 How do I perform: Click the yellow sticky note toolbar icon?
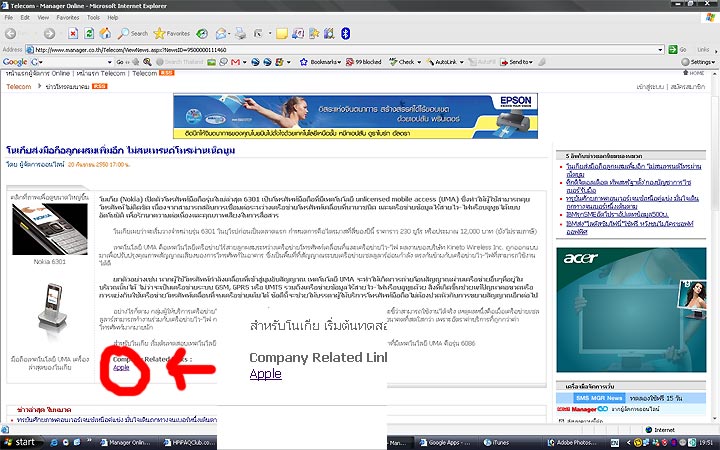(x=281, y=34)
